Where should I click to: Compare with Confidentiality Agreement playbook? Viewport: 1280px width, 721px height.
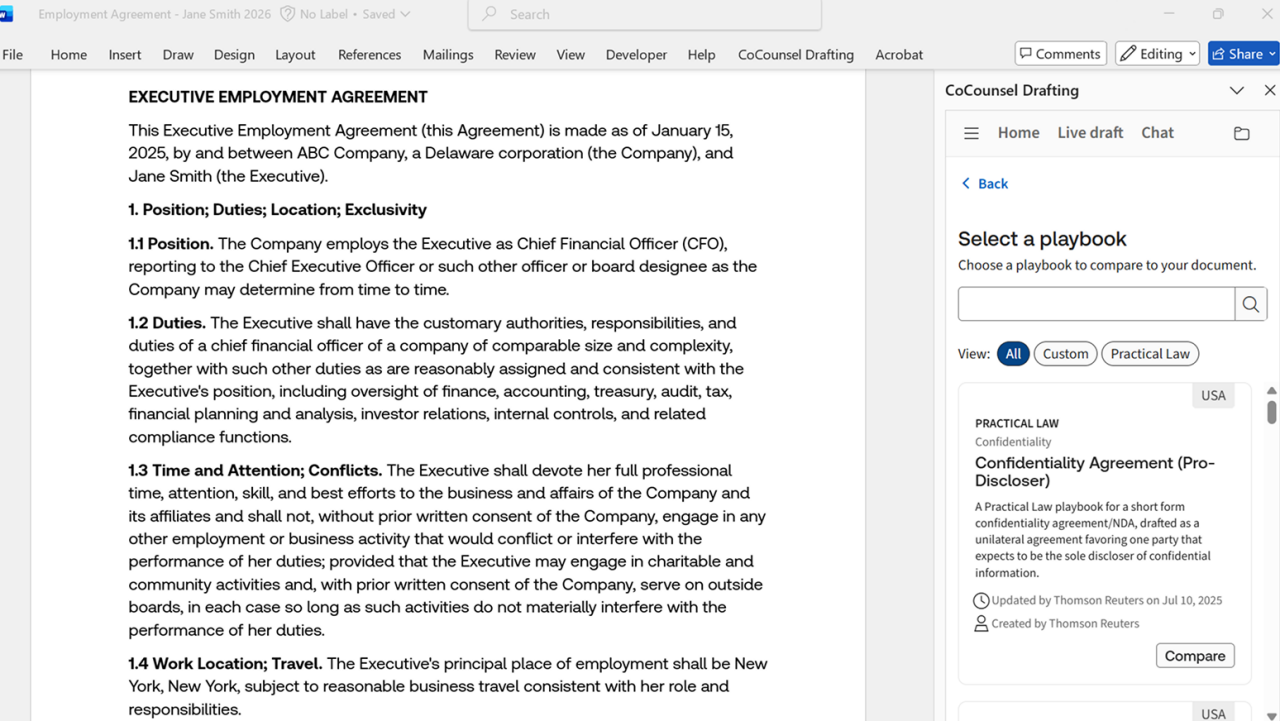(1194, 656)
